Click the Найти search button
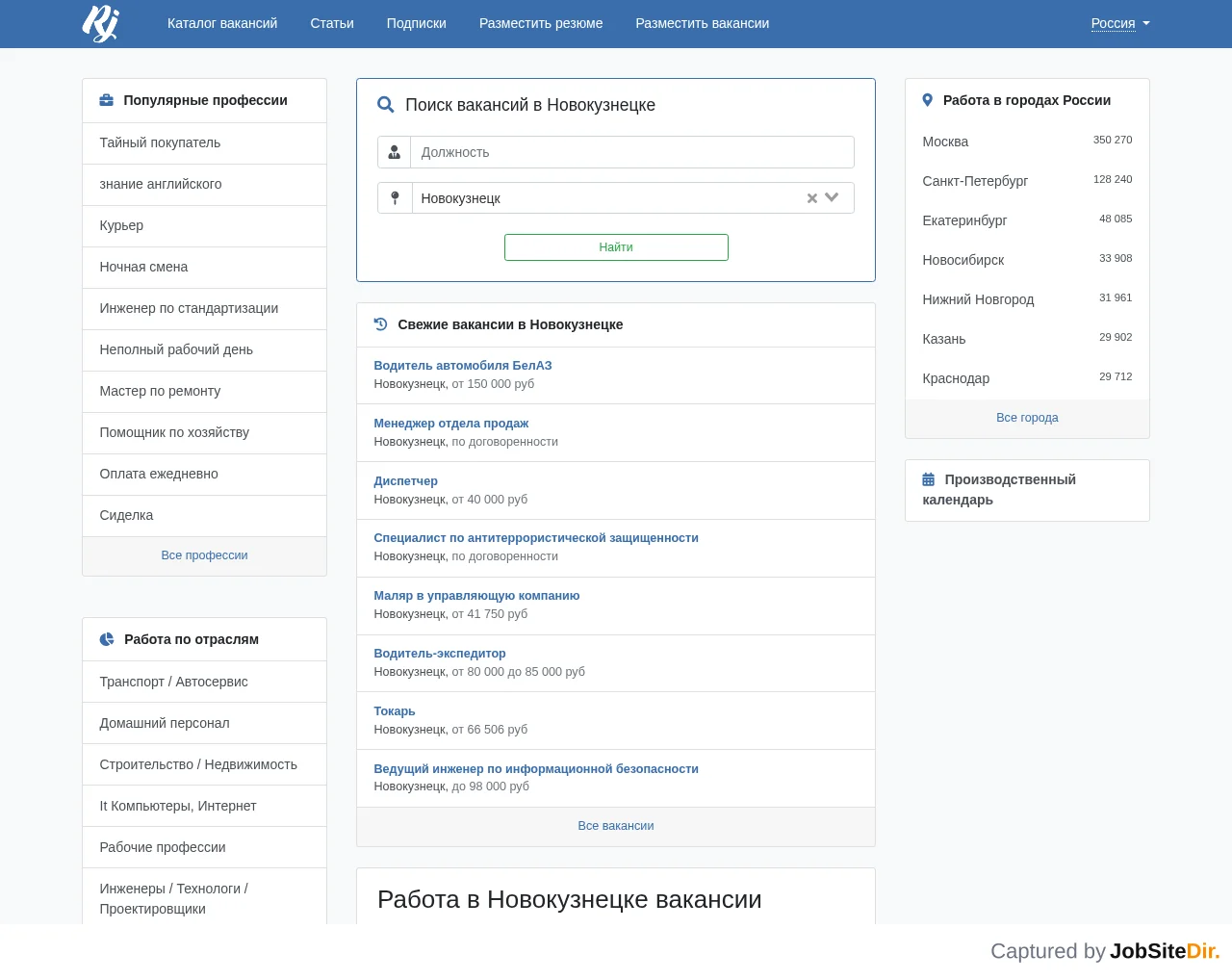 pos(616,247)
